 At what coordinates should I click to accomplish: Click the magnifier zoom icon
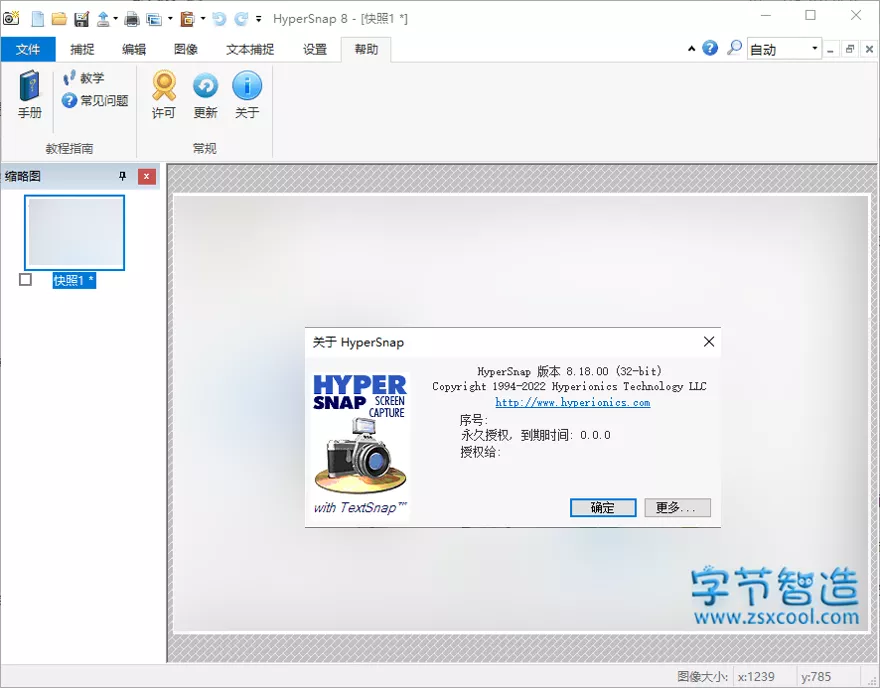[x=734, y=48]
